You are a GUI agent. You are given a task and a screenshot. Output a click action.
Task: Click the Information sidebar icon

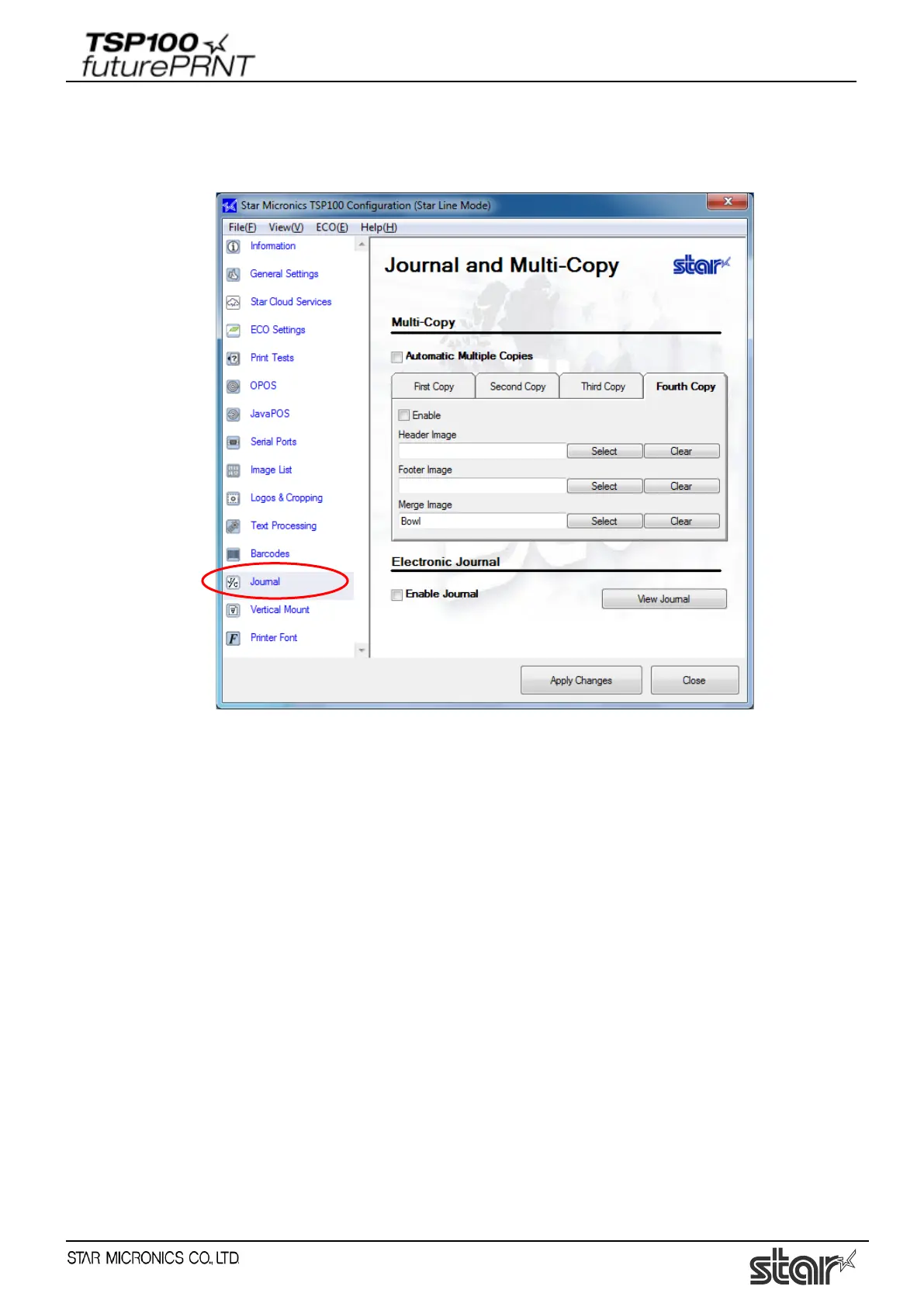(233, 247)
